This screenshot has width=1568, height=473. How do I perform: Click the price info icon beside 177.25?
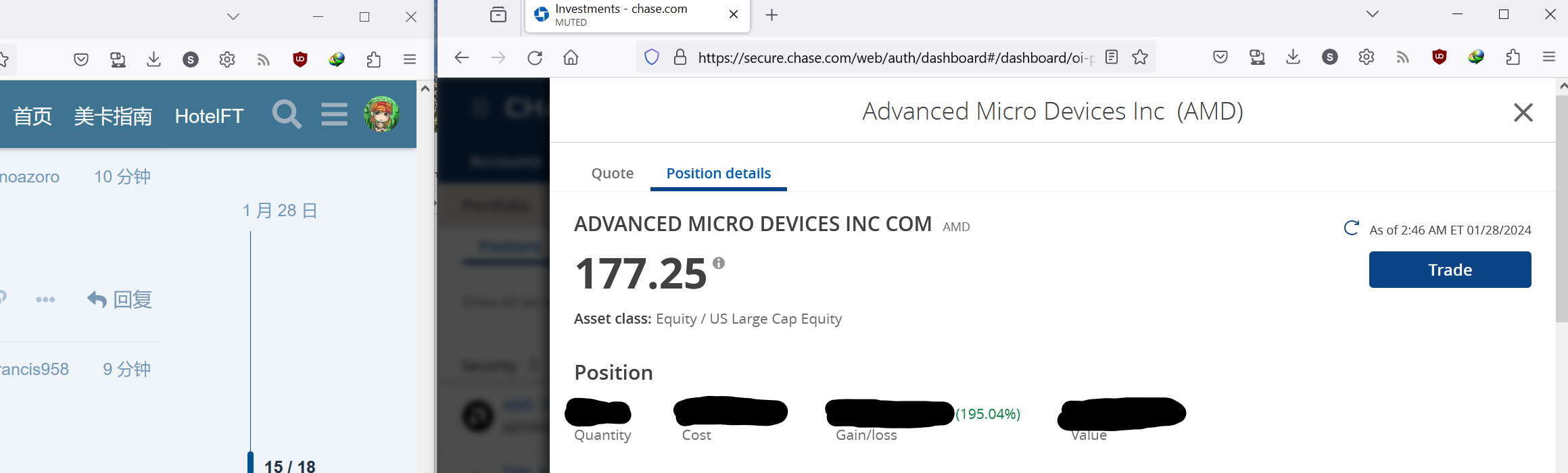pyautogui.click(x=719, y=263)
